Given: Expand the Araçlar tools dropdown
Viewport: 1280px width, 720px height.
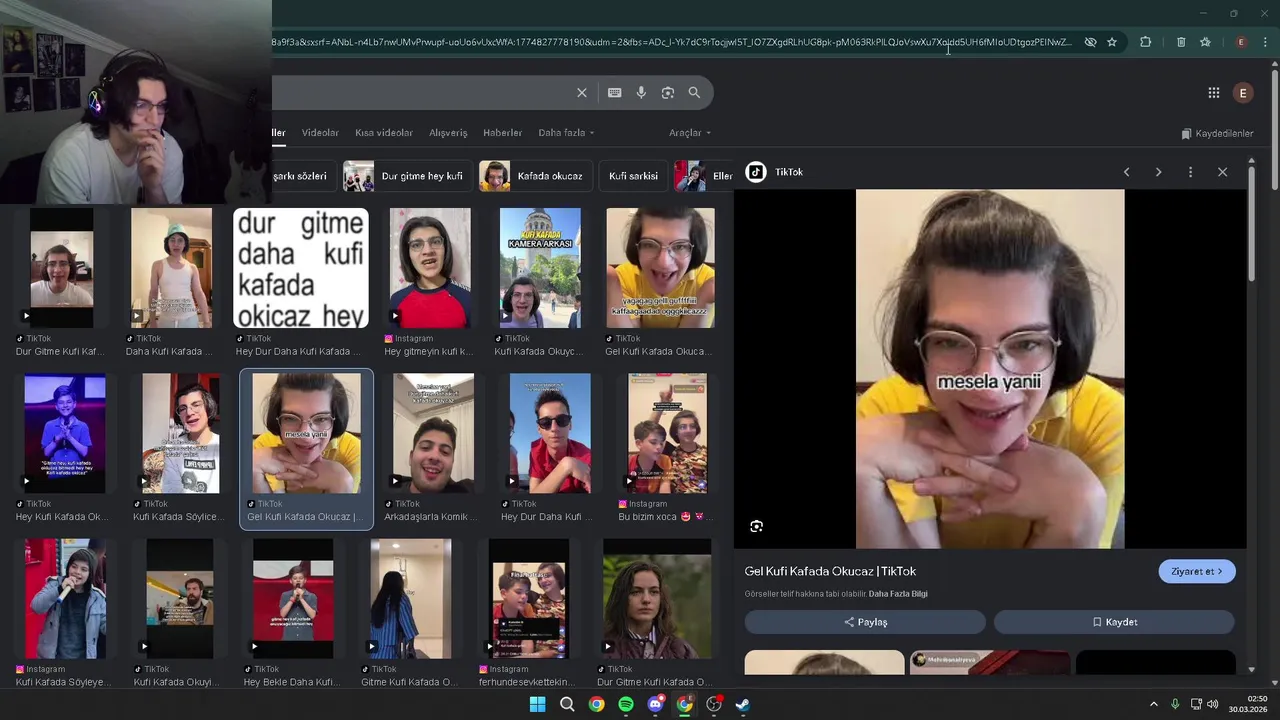Looking at the screenshot, I should (690, 133).
